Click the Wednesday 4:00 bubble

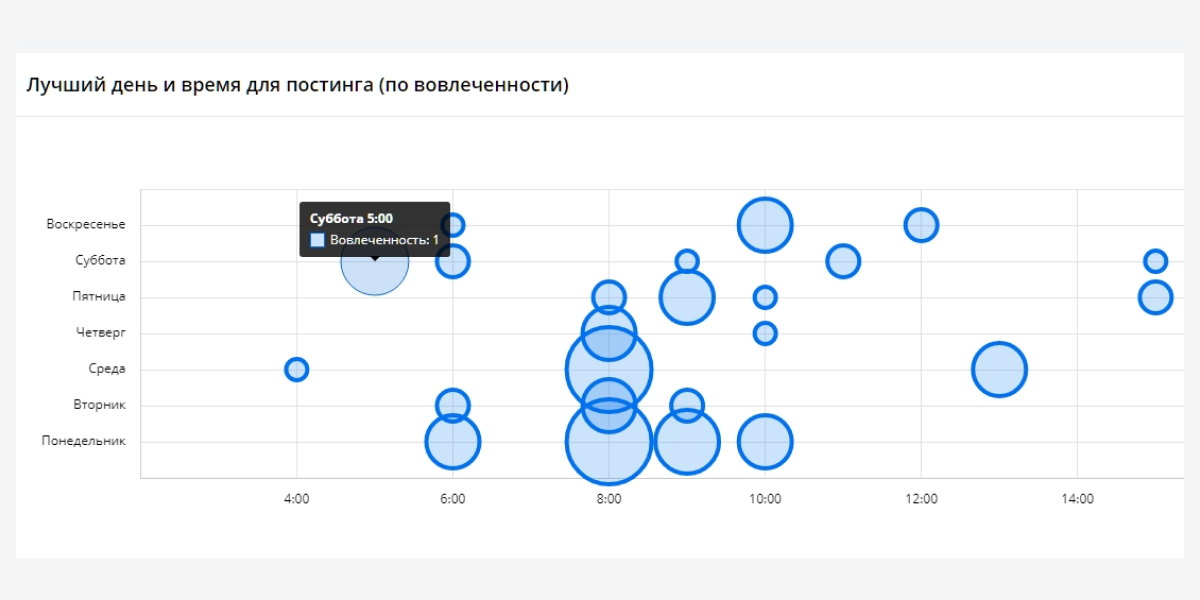click(x=296, y=369)
